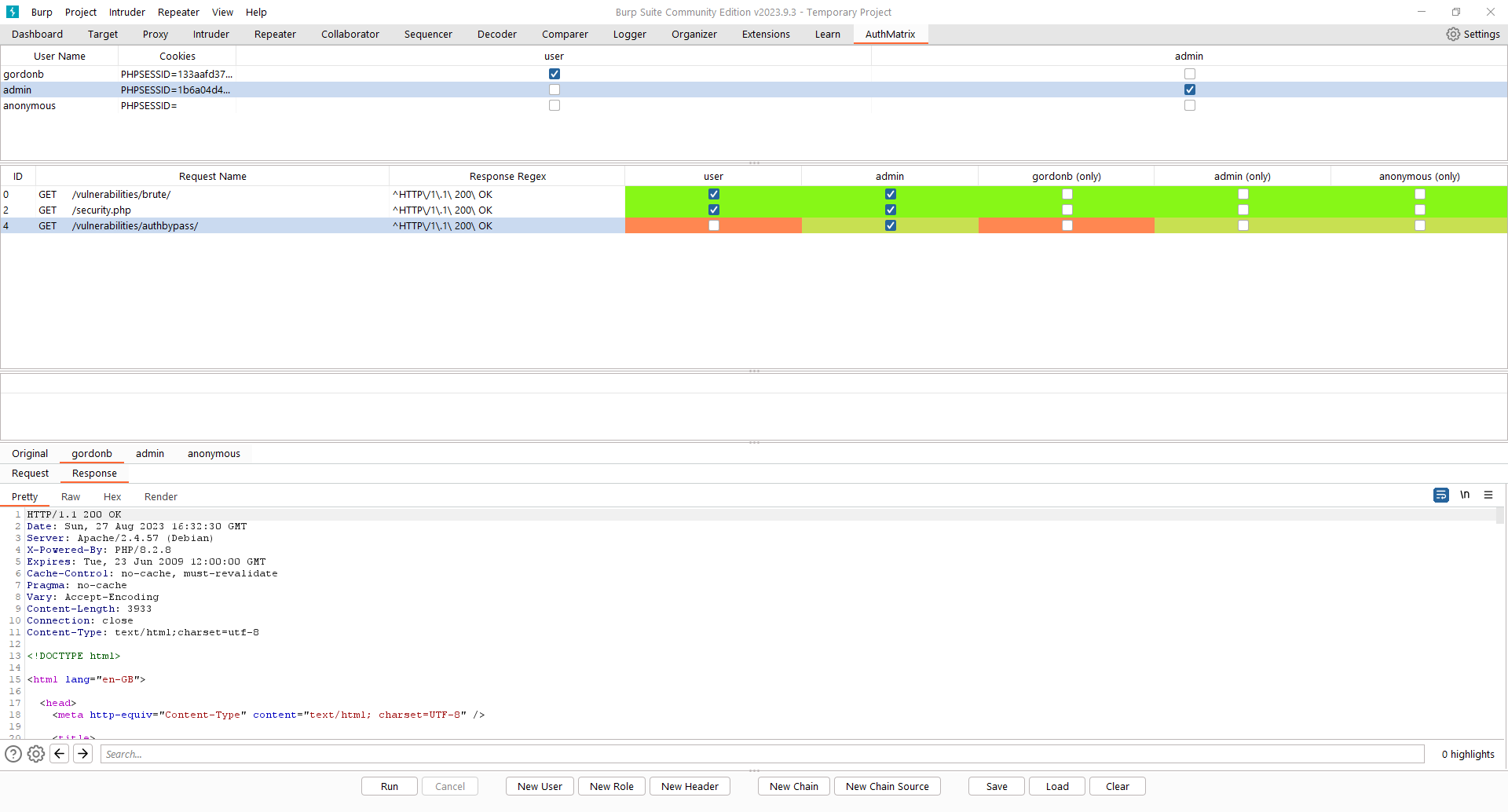
Task: Open search help question mark icon
Action: 13,754
